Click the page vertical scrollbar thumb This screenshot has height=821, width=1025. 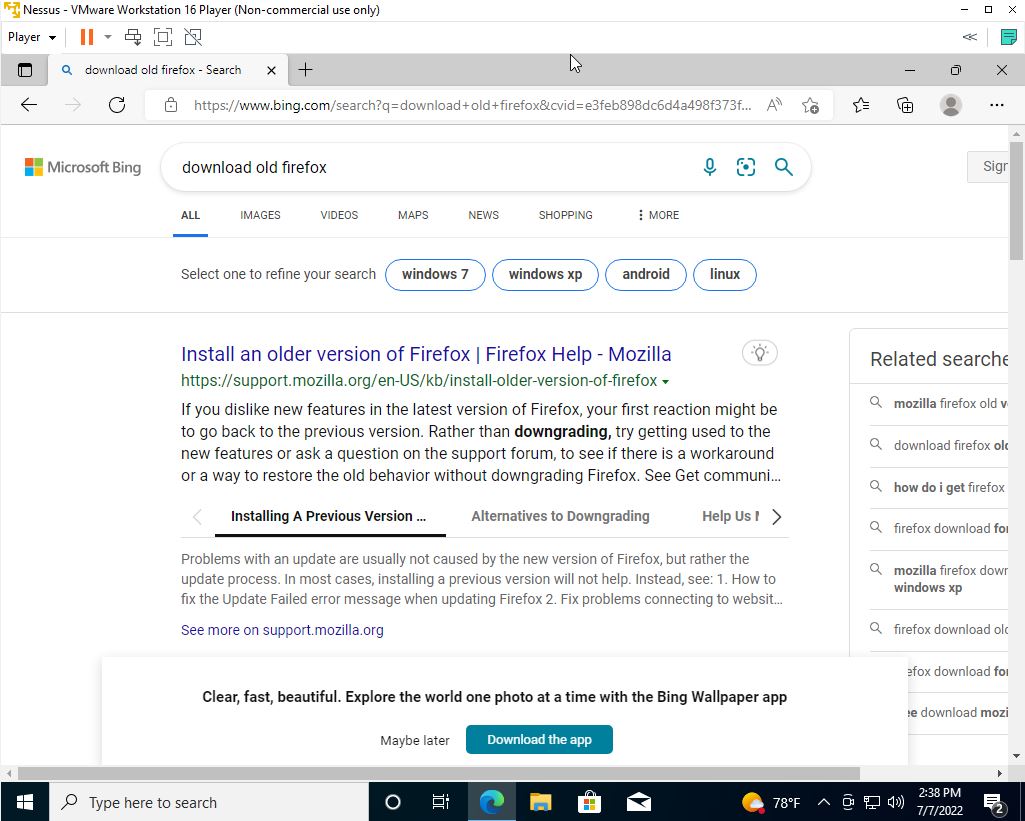tap(1016, 200)
